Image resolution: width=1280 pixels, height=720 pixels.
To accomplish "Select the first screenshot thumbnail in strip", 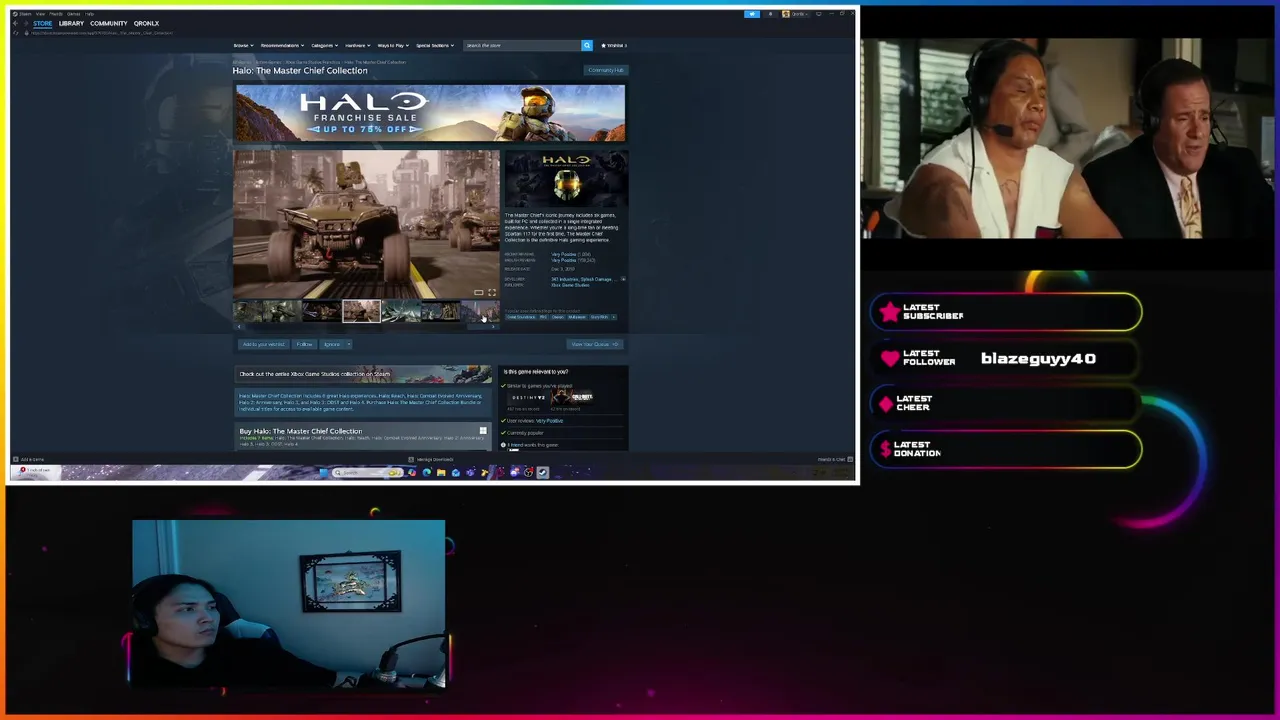I will 248,311.
